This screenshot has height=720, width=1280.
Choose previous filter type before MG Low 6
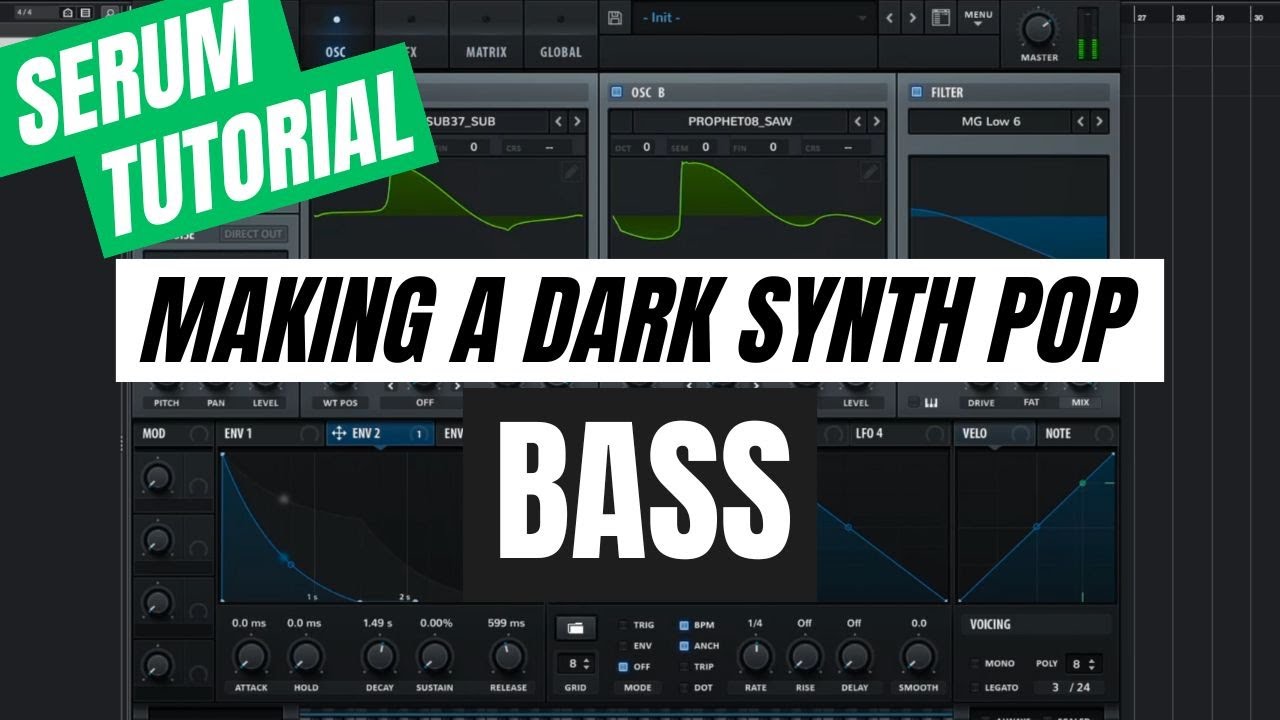[1080, 121]
